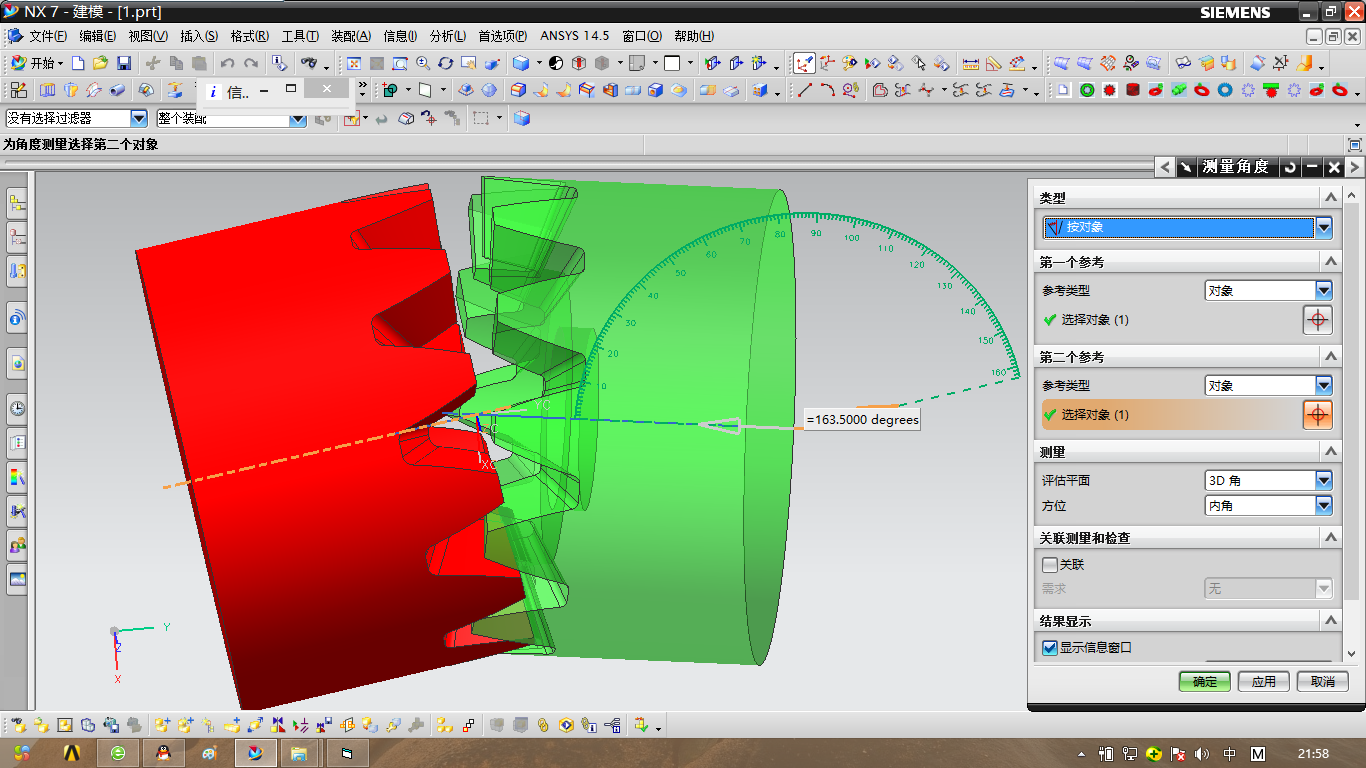Select the Line curve tool
The width and height of the screenshot is (1366, 768).
[x=804, y=90]
